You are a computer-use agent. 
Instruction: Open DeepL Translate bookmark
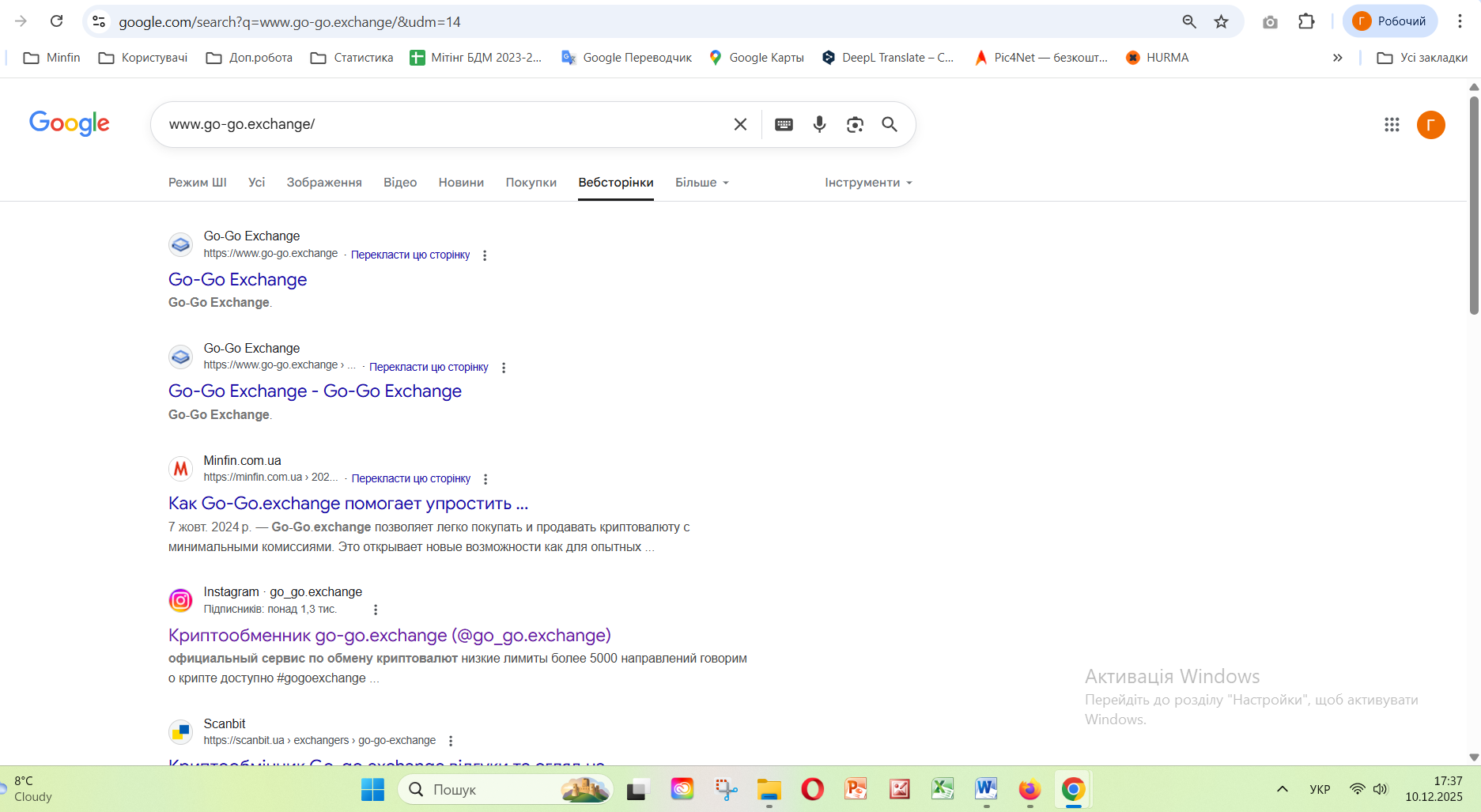(x=888, y=58)
